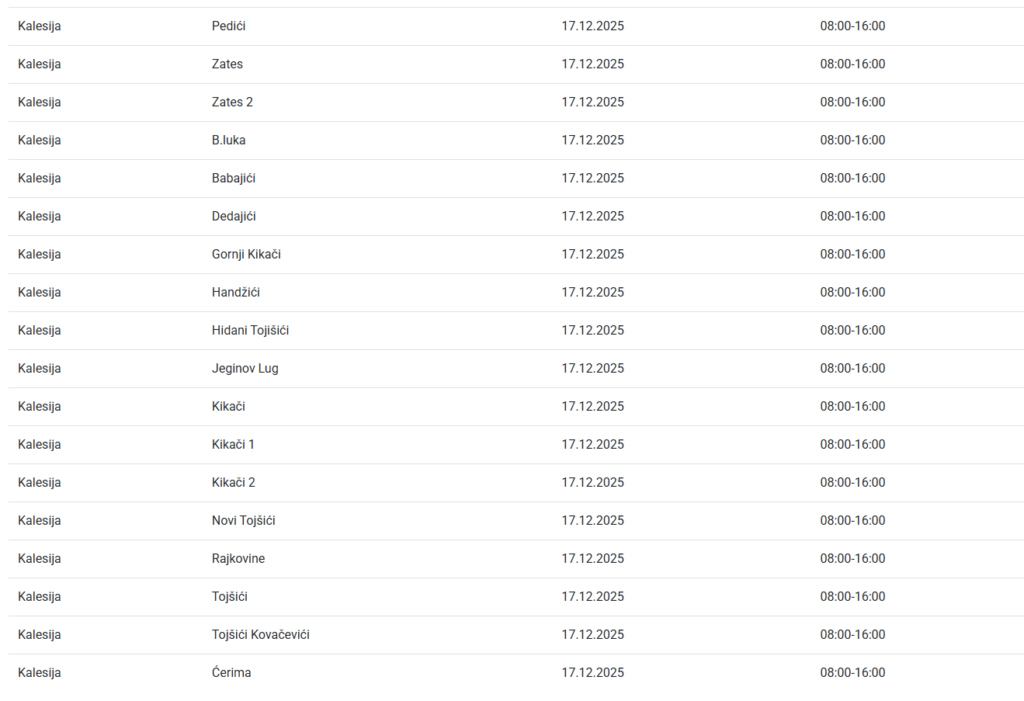Viewport: 1024px width, 701px height.
Task: Select the date in the Ćerima row
Action: click(592, 672)
